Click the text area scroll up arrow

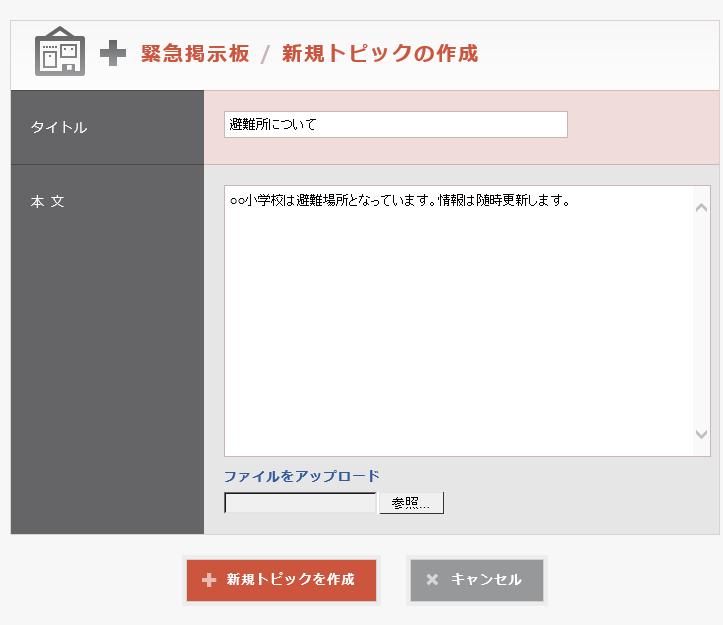coord(701,207)
